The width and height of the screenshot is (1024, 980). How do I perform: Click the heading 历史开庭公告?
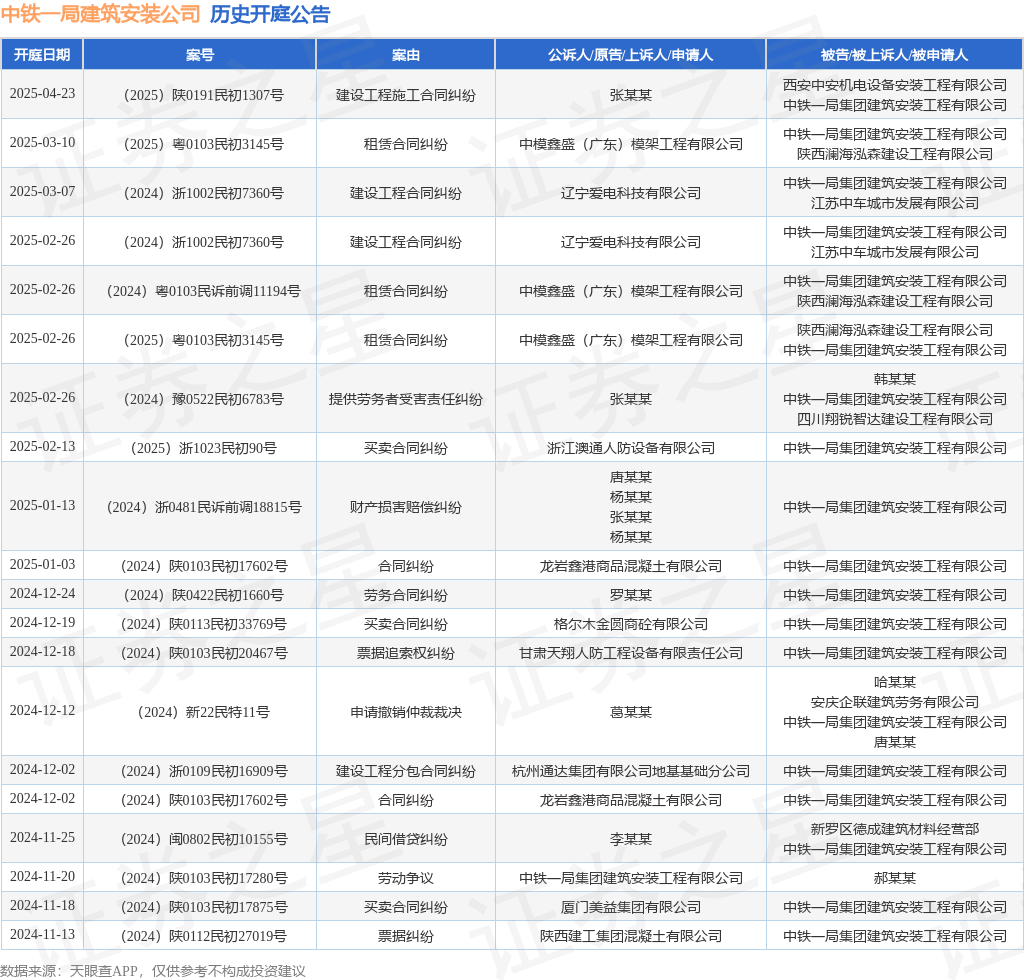pyautogui.click(x=270, y=14)
